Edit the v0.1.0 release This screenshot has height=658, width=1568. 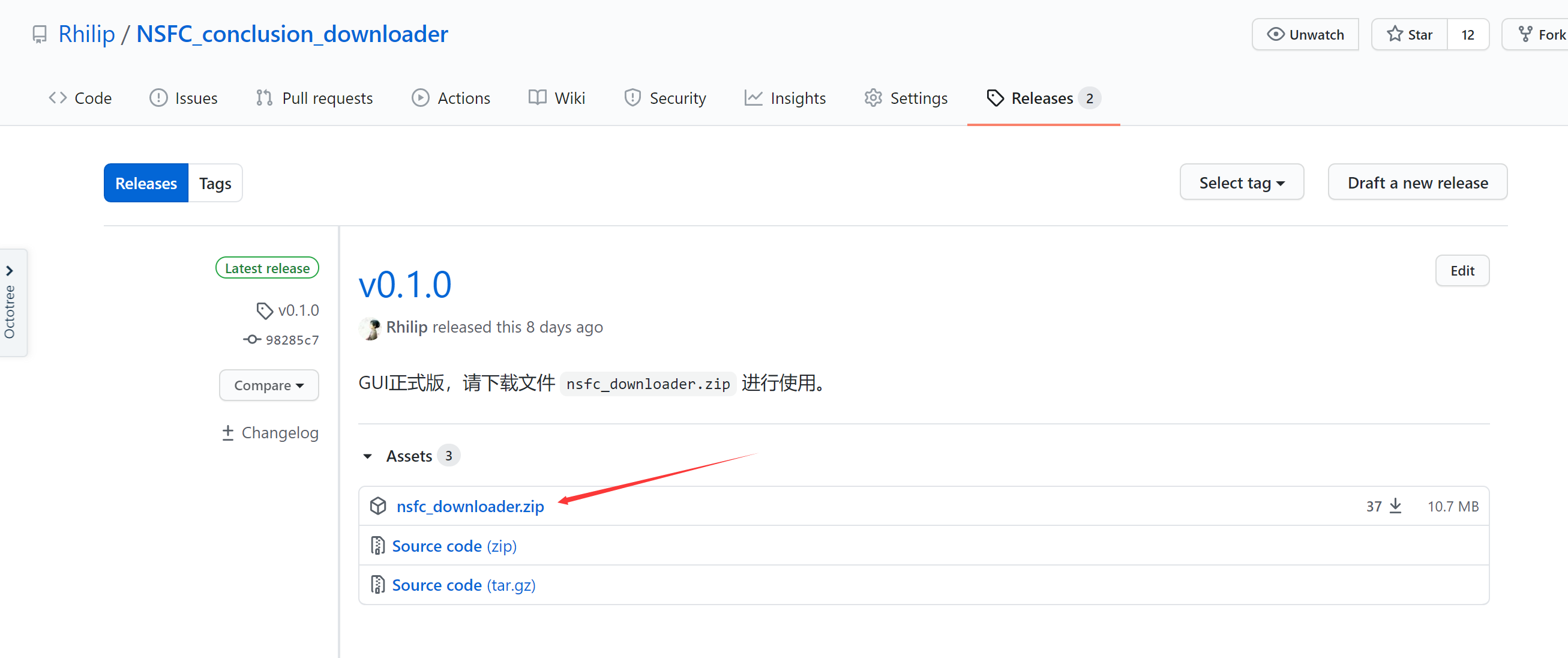[1462, 271]
